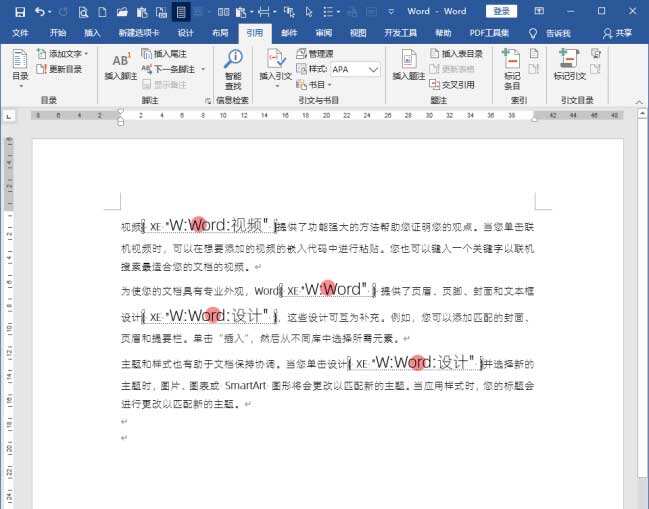This screenshot has width=649, height=509.
Task: Click Update Table (更新目录) button
Action: pos(59,69)
